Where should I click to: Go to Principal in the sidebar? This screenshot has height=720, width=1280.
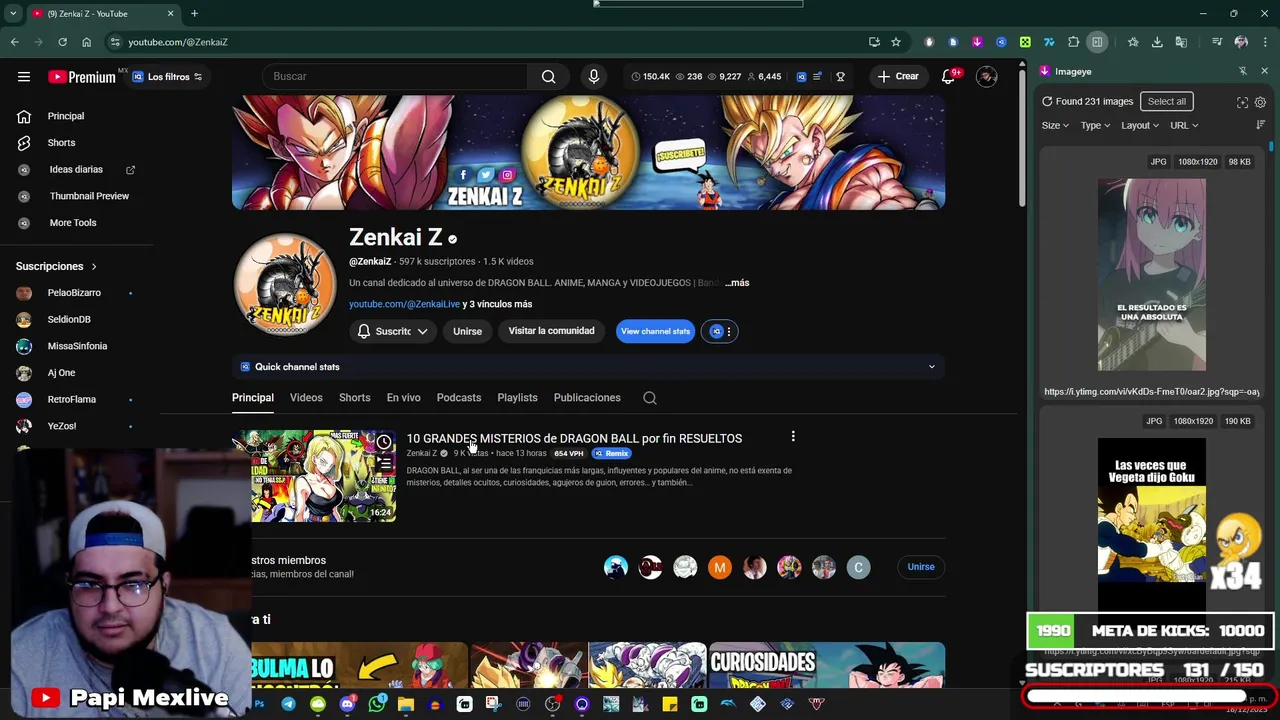coord(66,116)
